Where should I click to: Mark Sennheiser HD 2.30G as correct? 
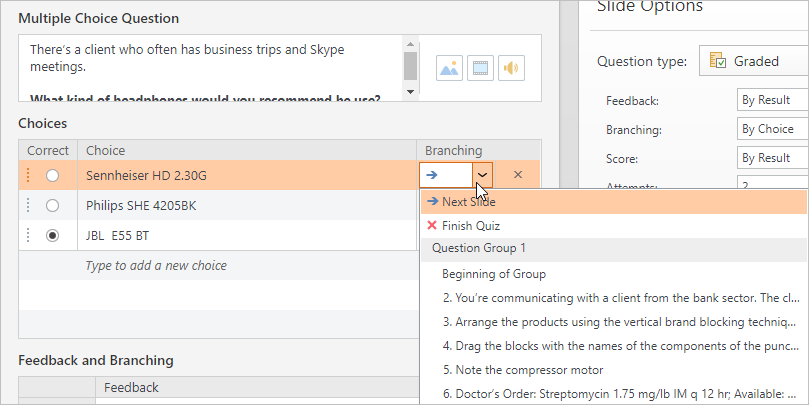[53, 175]
